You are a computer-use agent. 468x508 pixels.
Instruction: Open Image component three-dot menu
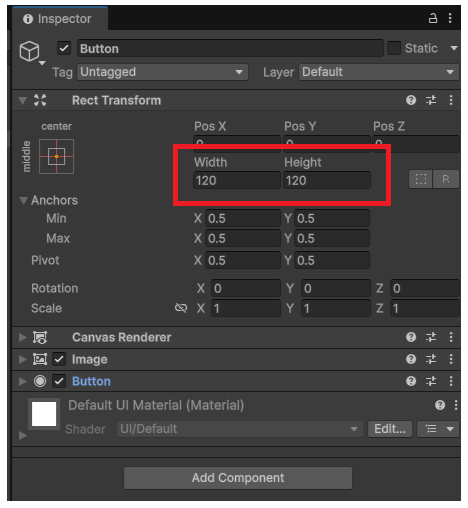451,359
